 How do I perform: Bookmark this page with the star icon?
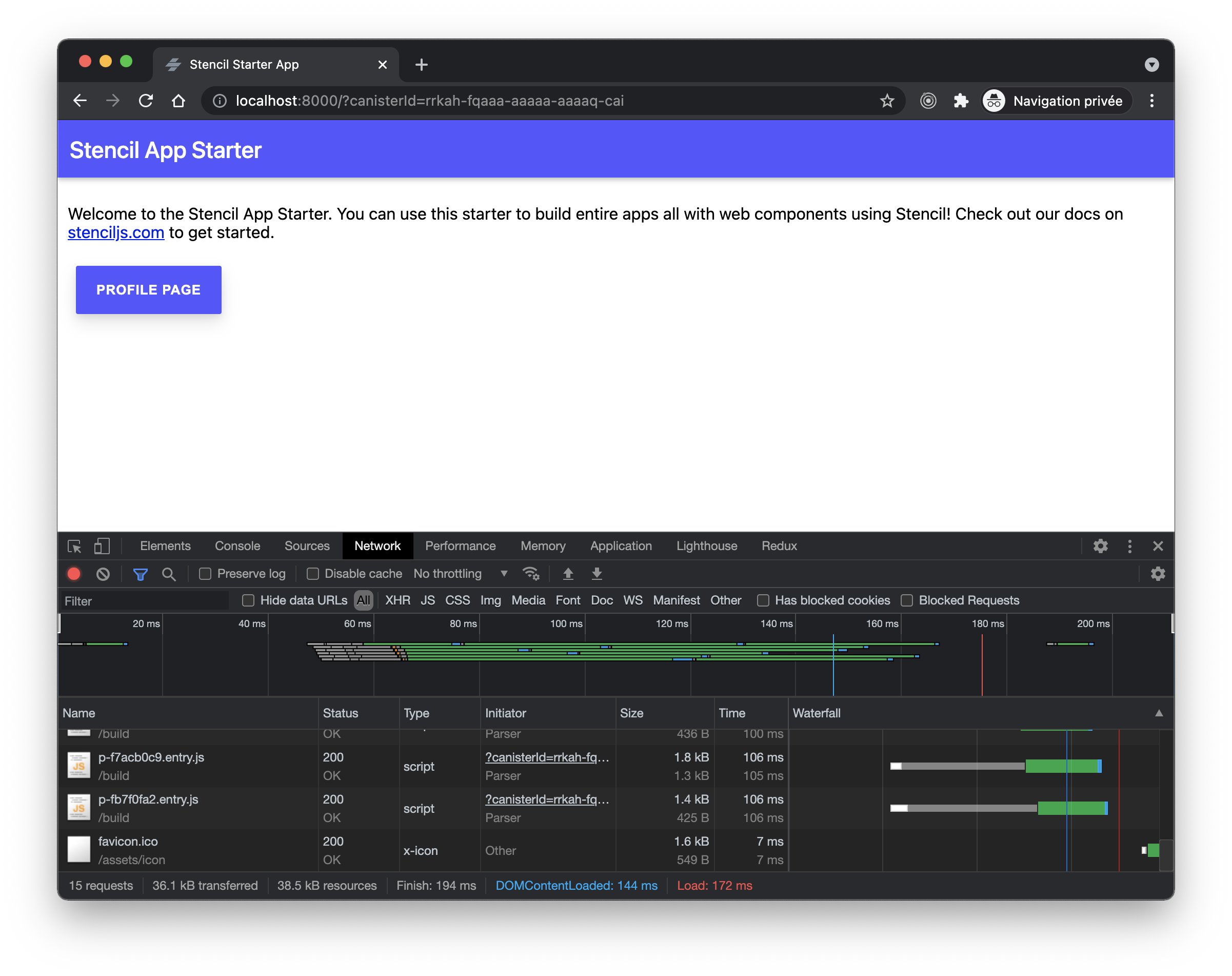886,101
